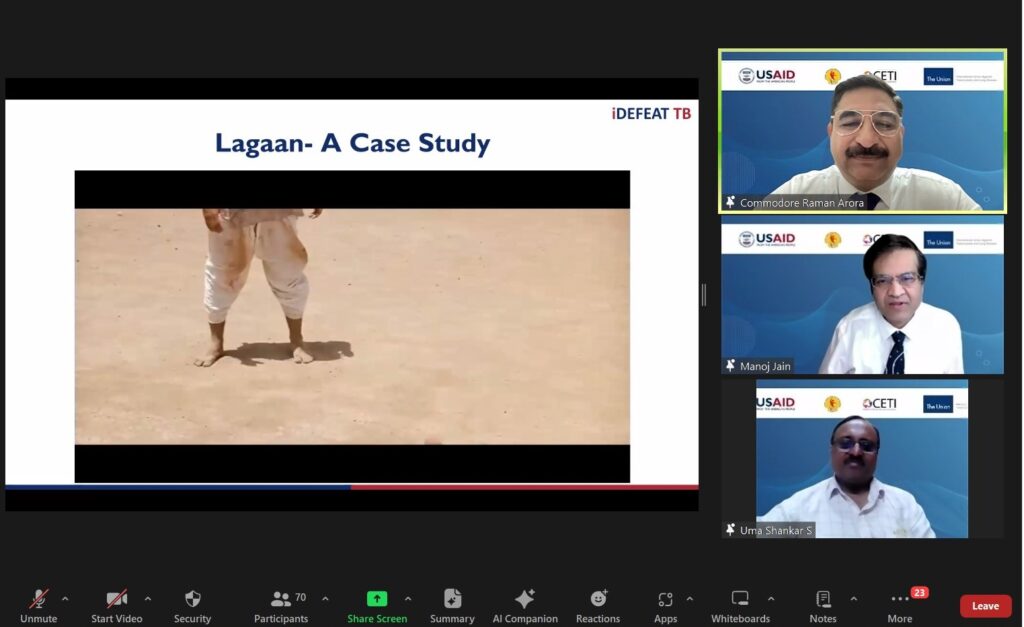This screenshot has width=1024, height=627.
Task: Expand the Participants options arrow
Action: pyautogui.click(x=325, y=599)
